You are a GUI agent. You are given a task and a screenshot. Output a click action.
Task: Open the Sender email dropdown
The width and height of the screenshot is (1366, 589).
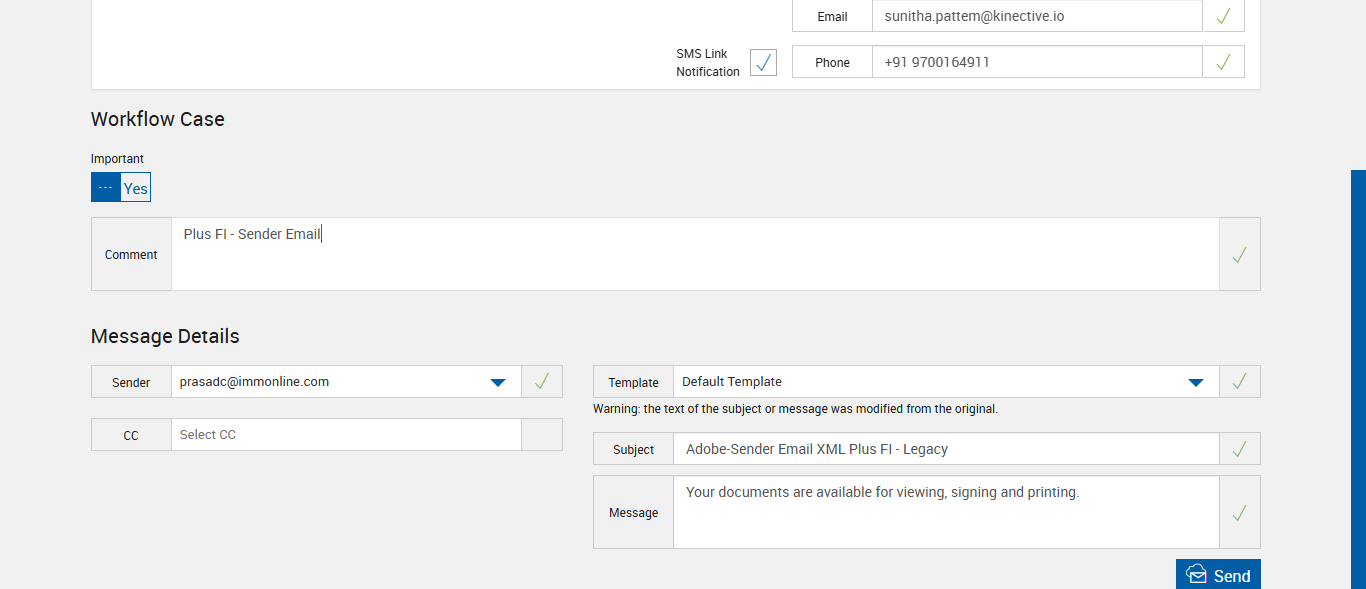coord(497,382)
